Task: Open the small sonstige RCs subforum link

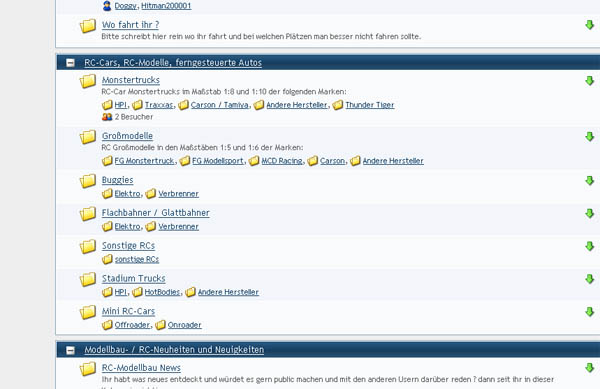Action: tap(137, 260)
